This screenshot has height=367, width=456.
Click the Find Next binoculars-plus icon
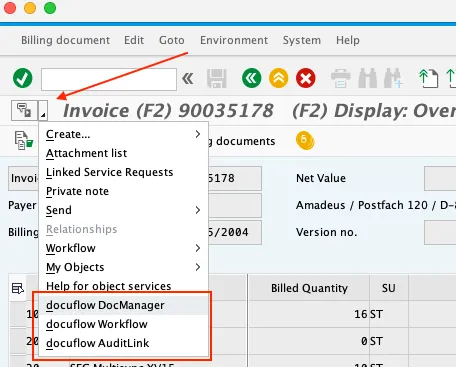393,79
